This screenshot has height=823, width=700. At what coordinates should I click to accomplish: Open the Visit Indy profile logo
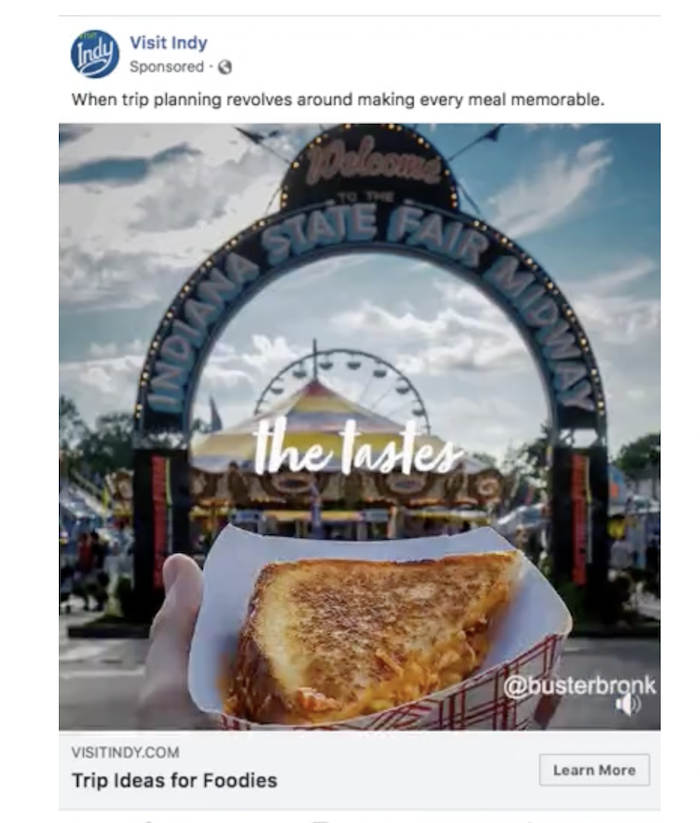coord(95,54)
